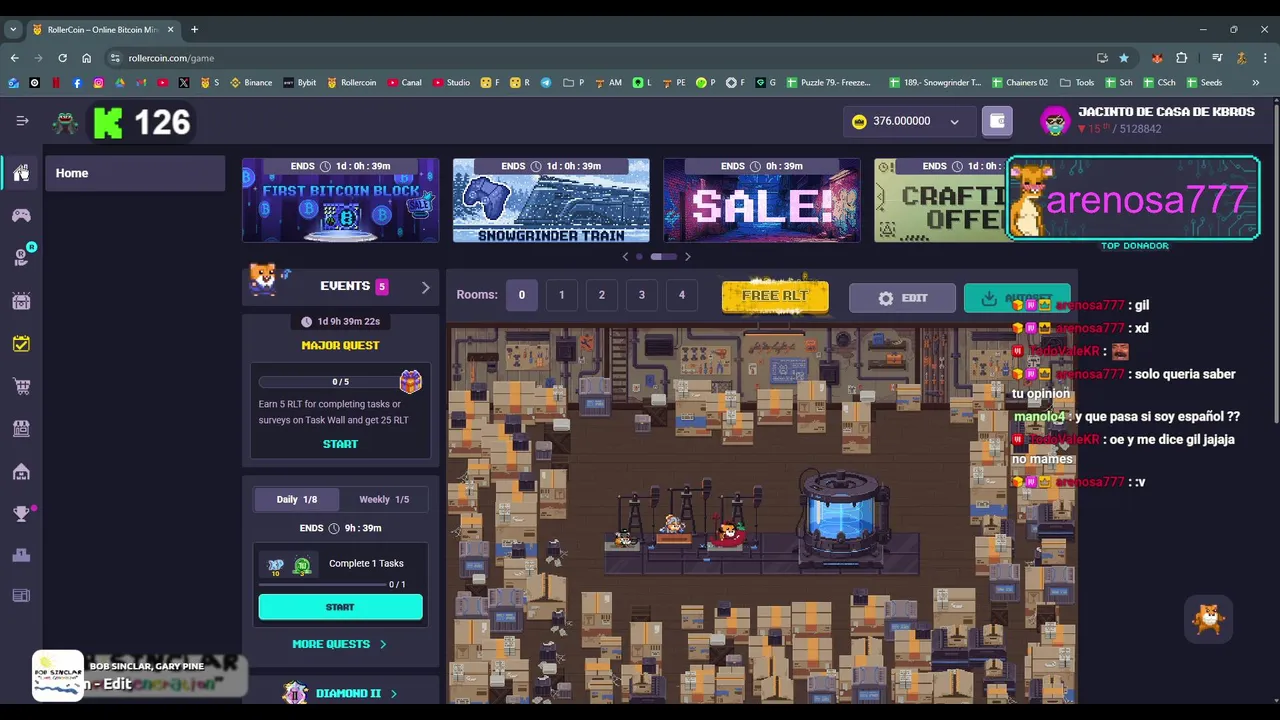
Task: Go to the browser home button
Action: [86, 58]
